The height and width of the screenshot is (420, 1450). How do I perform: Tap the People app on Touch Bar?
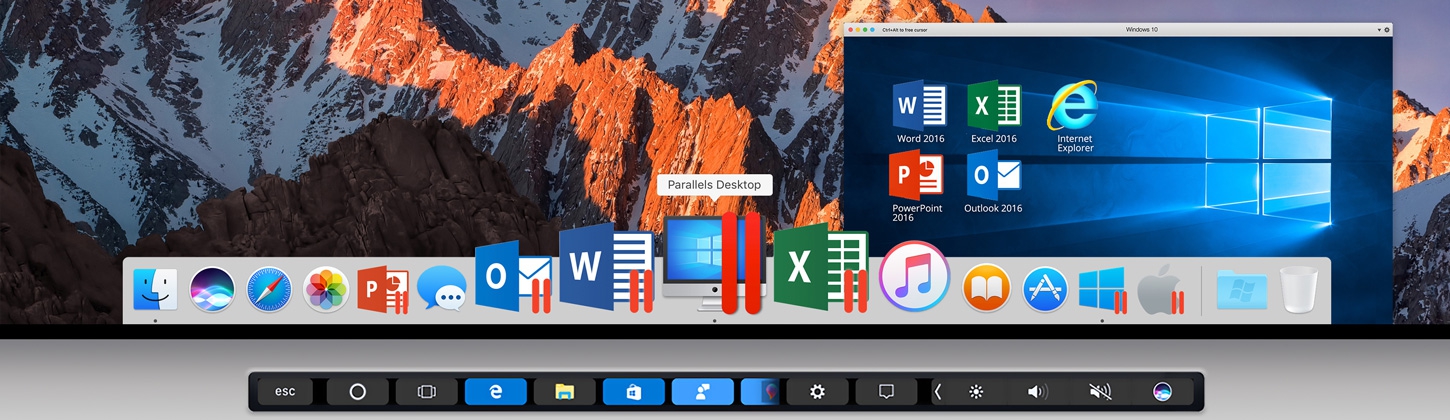coord(703,392)
